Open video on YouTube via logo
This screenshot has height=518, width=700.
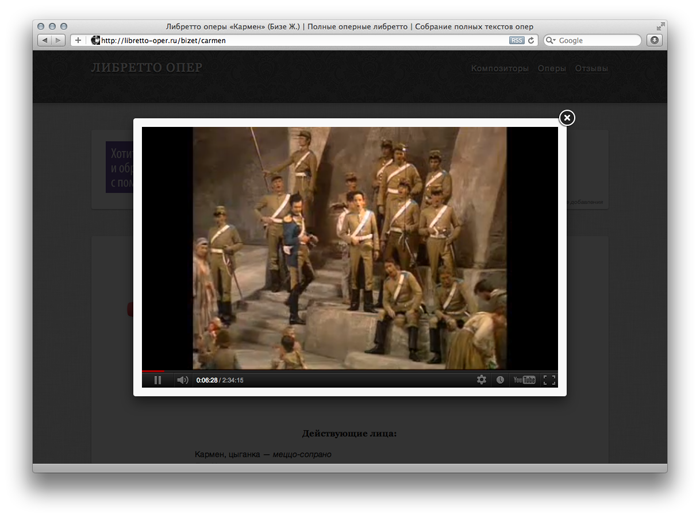pos(524,380)
